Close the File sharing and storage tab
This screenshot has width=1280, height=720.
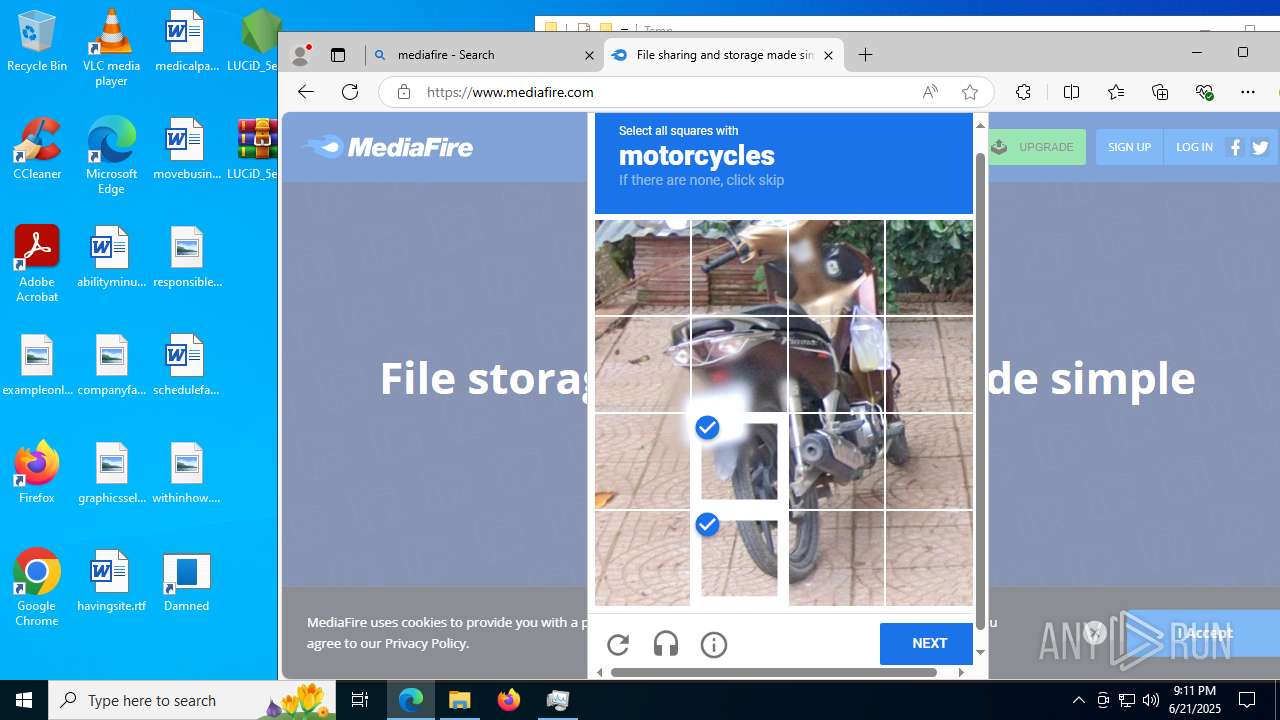(x=828, y=55)
